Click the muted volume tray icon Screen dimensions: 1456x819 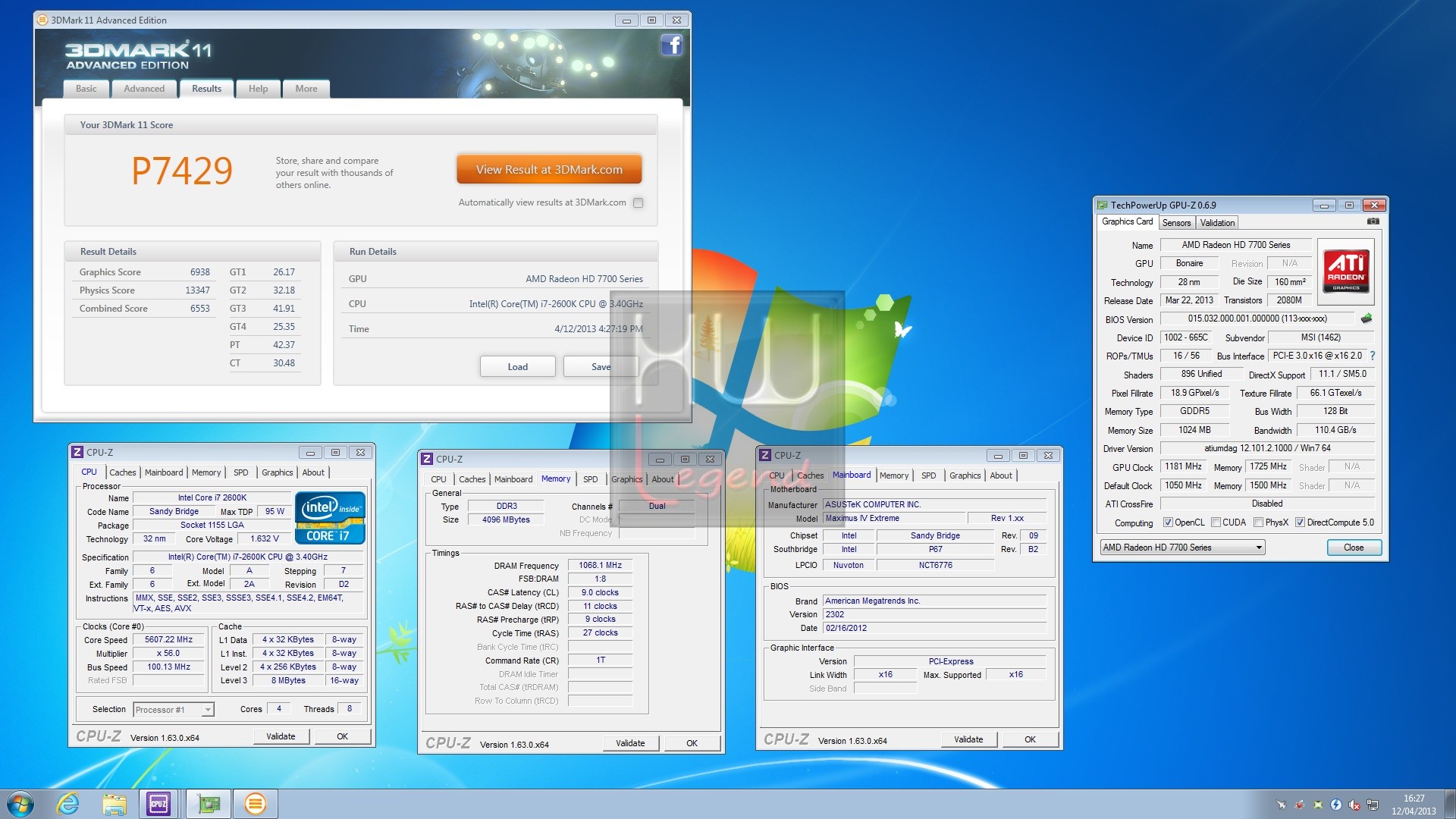point(1354,805)
